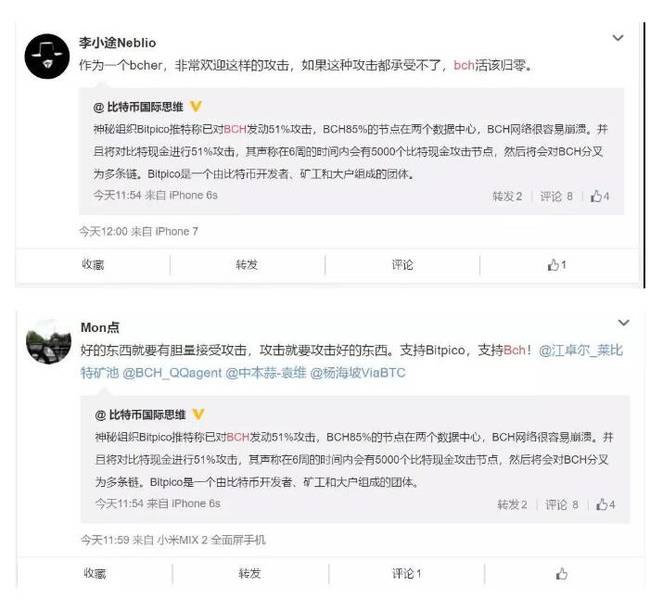Like the quoted post in second card
Viewport: 650px width, 599px height.
click(606, 504)
